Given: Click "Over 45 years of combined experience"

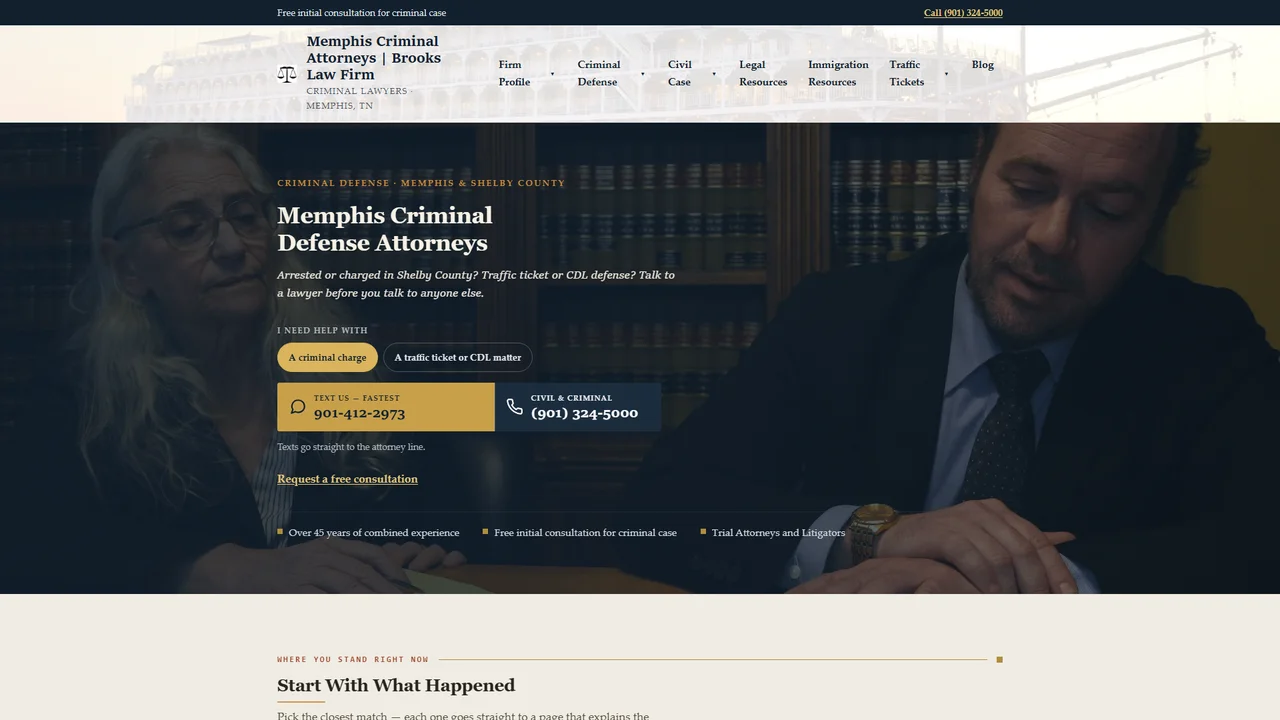Looking at the screenshot, I should (374, 533).
